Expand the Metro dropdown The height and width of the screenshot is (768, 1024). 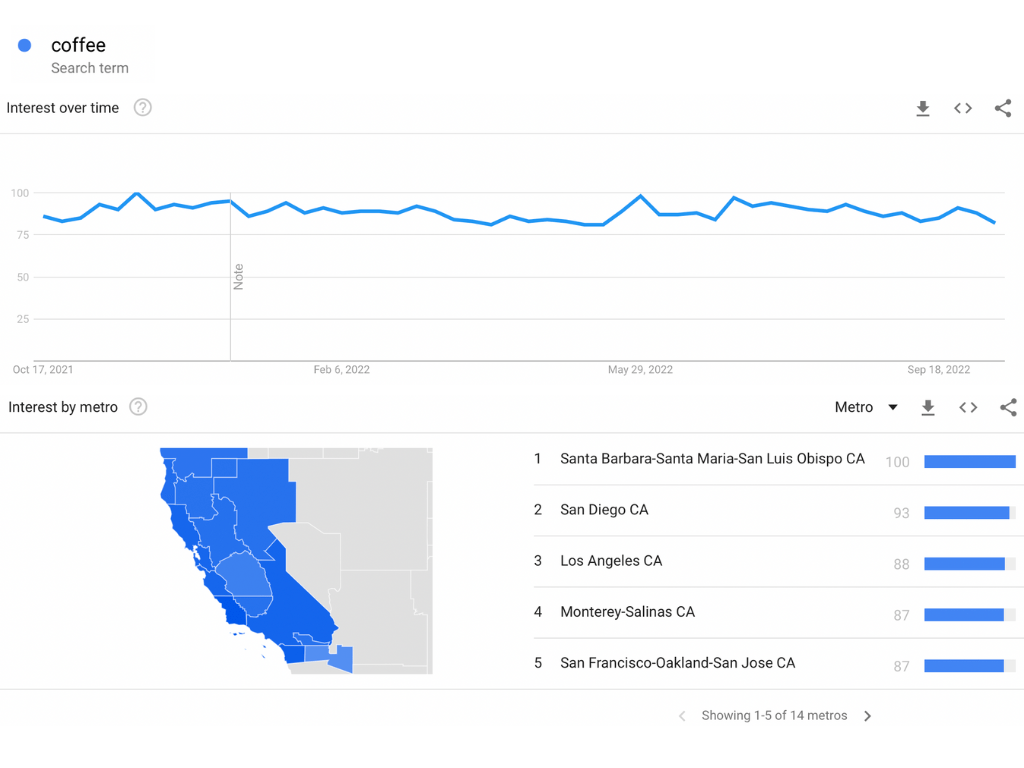pyautogui.click(x=866, y=408)
